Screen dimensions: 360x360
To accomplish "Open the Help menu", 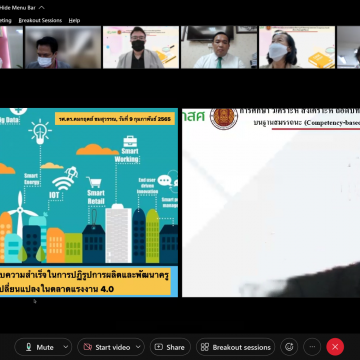I will pos(74,20).
